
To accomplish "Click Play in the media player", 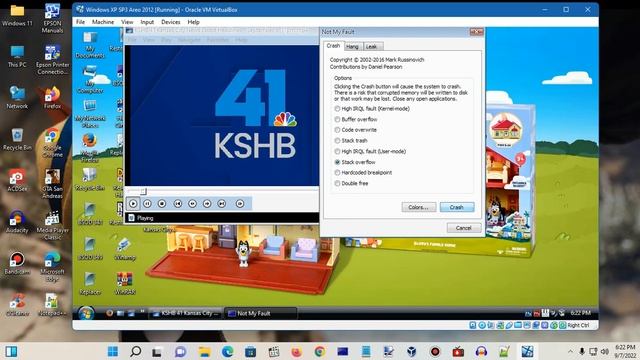I will click(133, 203).
